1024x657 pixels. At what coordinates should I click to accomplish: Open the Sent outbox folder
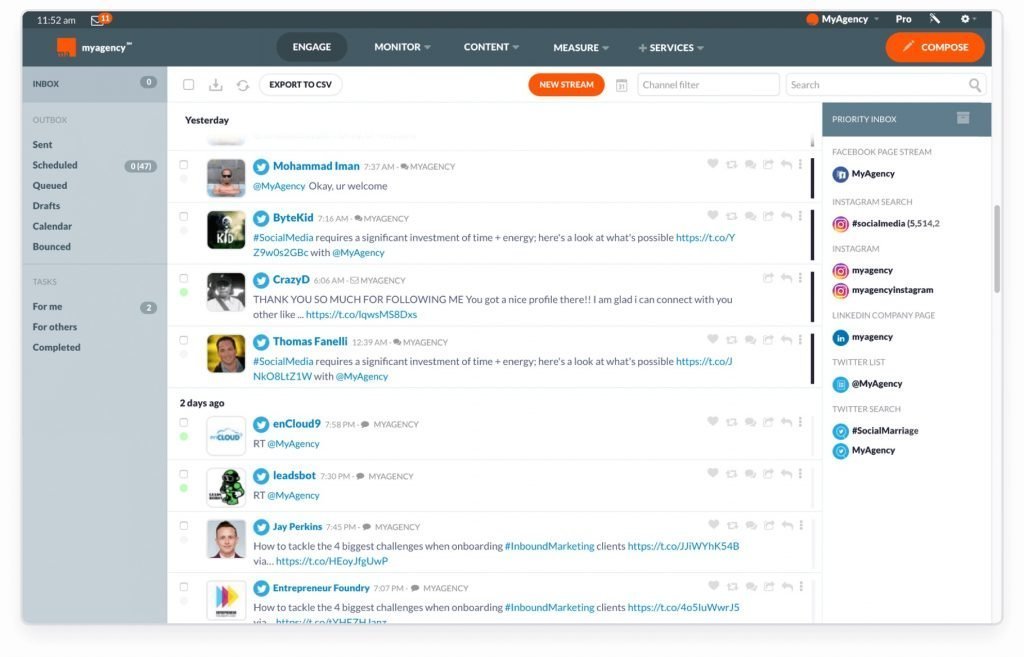pyautogui.click(x=42, y=145)
